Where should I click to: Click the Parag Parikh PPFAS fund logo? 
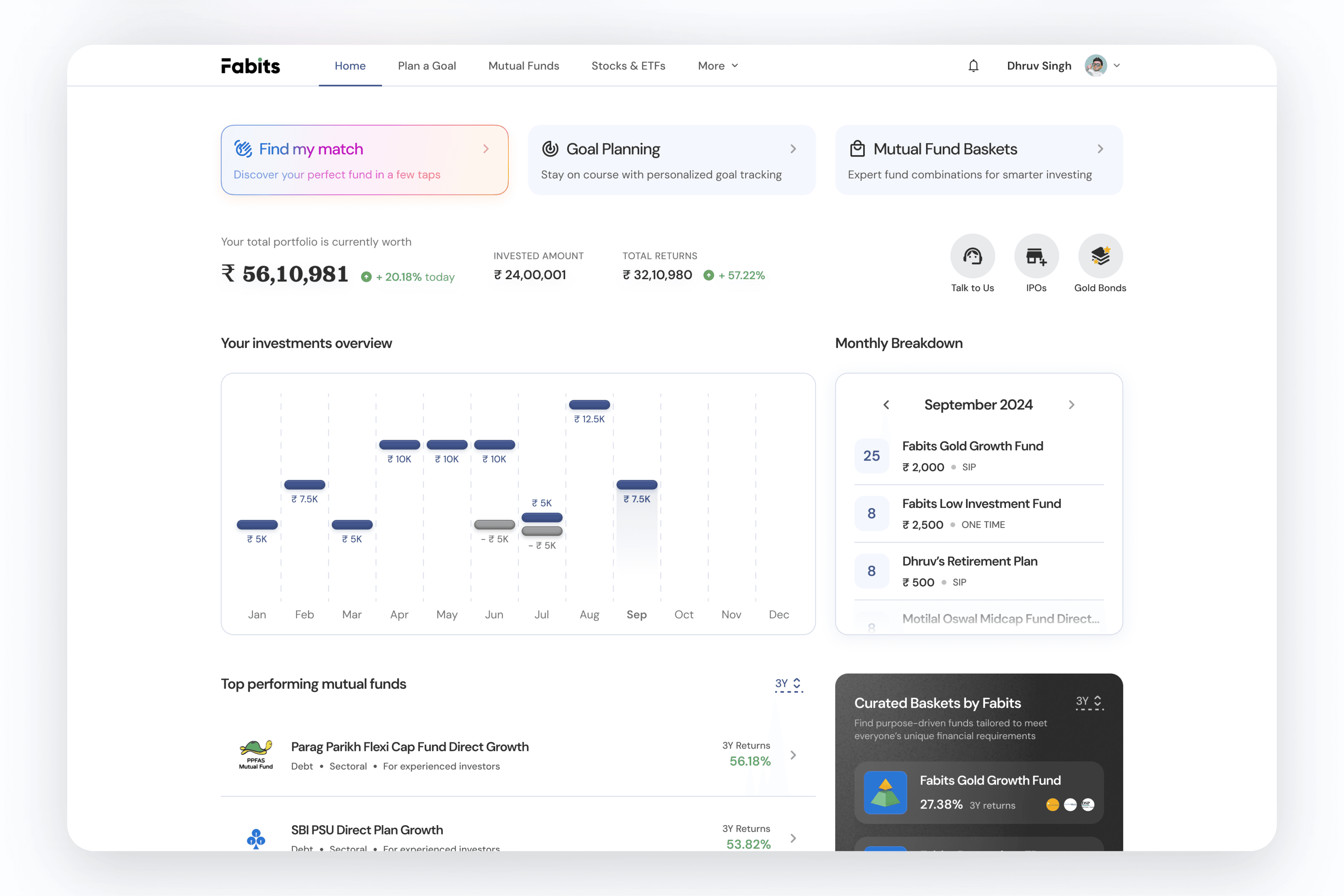pos(255,755)
